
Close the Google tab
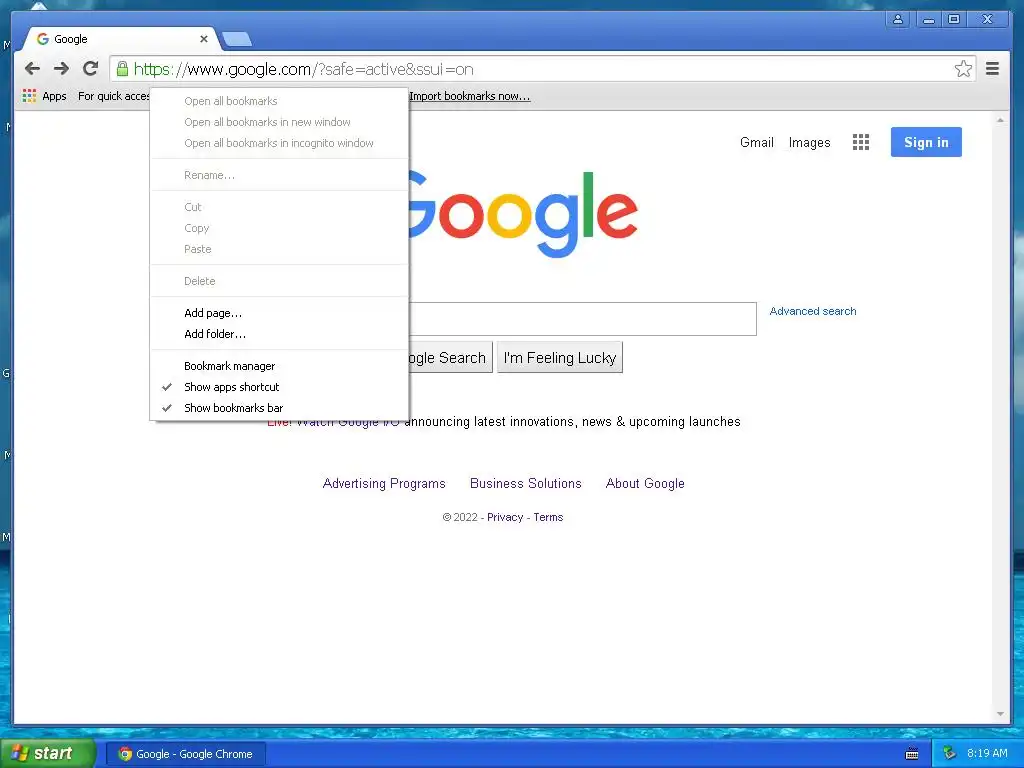tap(204, 39)
